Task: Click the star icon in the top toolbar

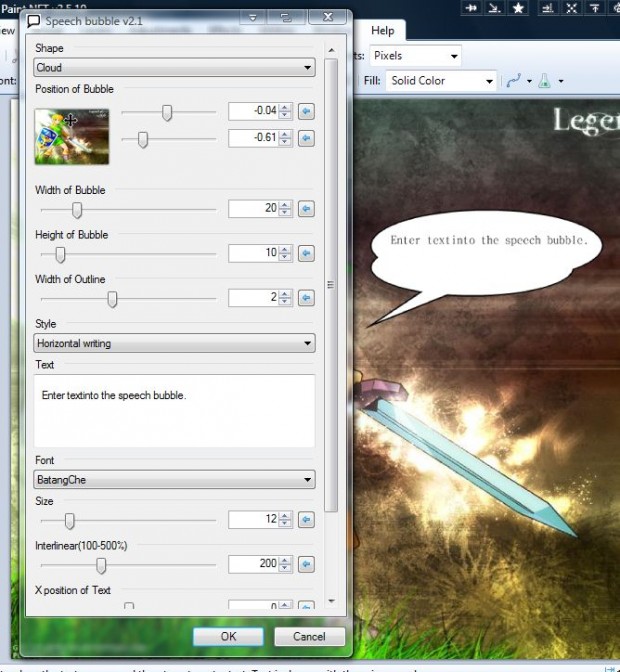Action: pos(518,8)
